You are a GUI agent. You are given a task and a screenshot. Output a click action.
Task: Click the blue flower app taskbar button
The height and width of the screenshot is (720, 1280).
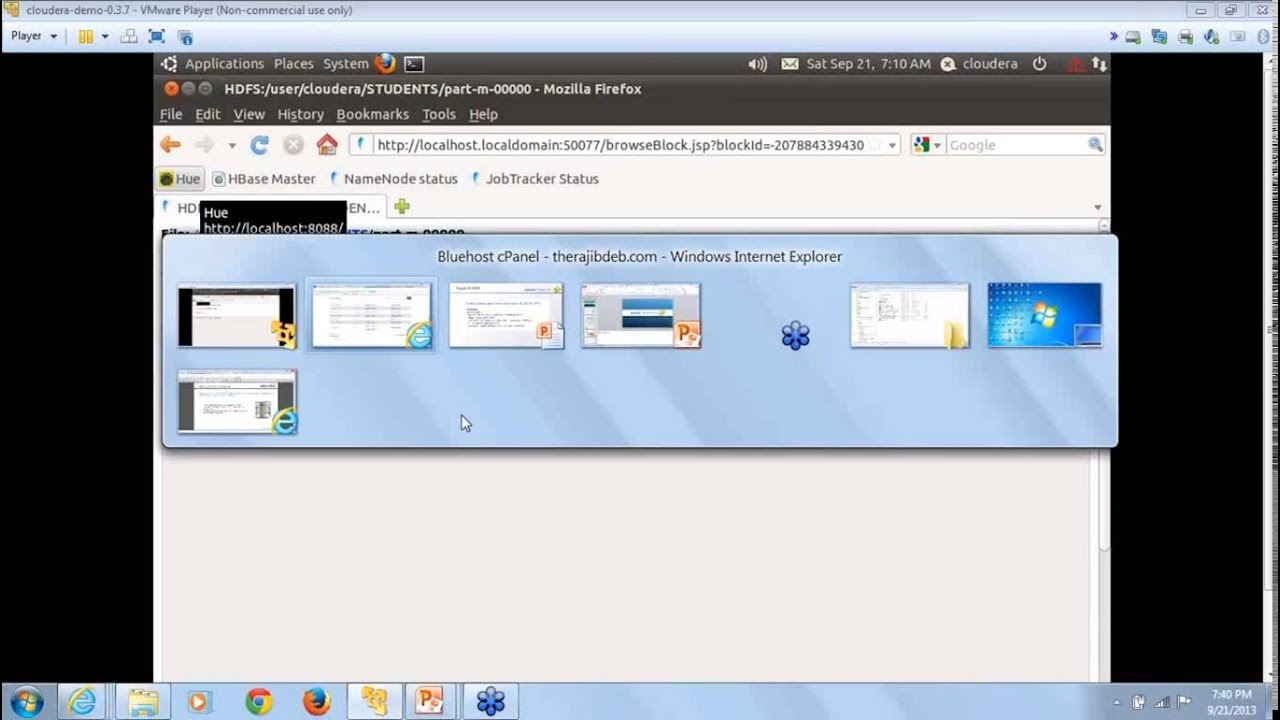(x=491, y=701)
